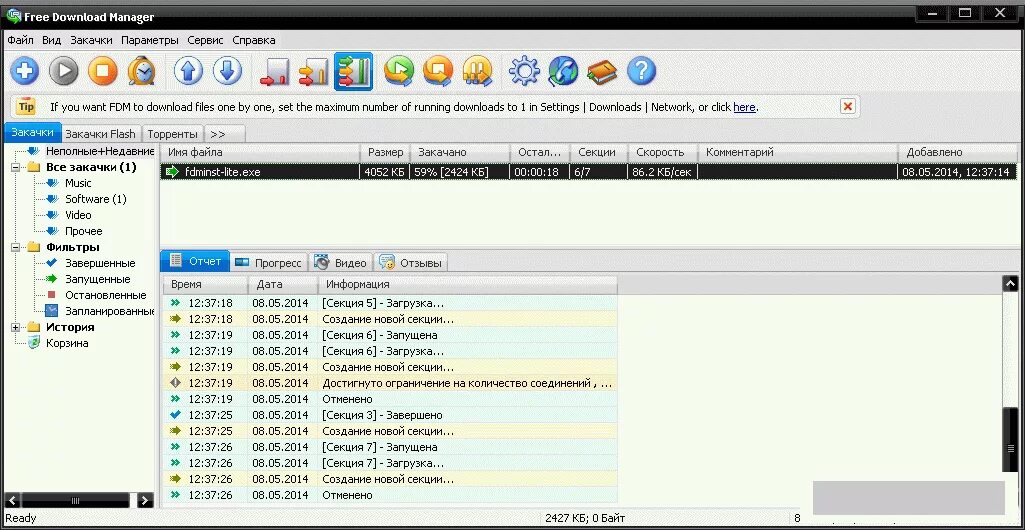Image resolution: width=1025 pixels, height=530 pixels.
Task: Select the Завершенные filter
Action: pyautogui.click(x=100, y=263)
